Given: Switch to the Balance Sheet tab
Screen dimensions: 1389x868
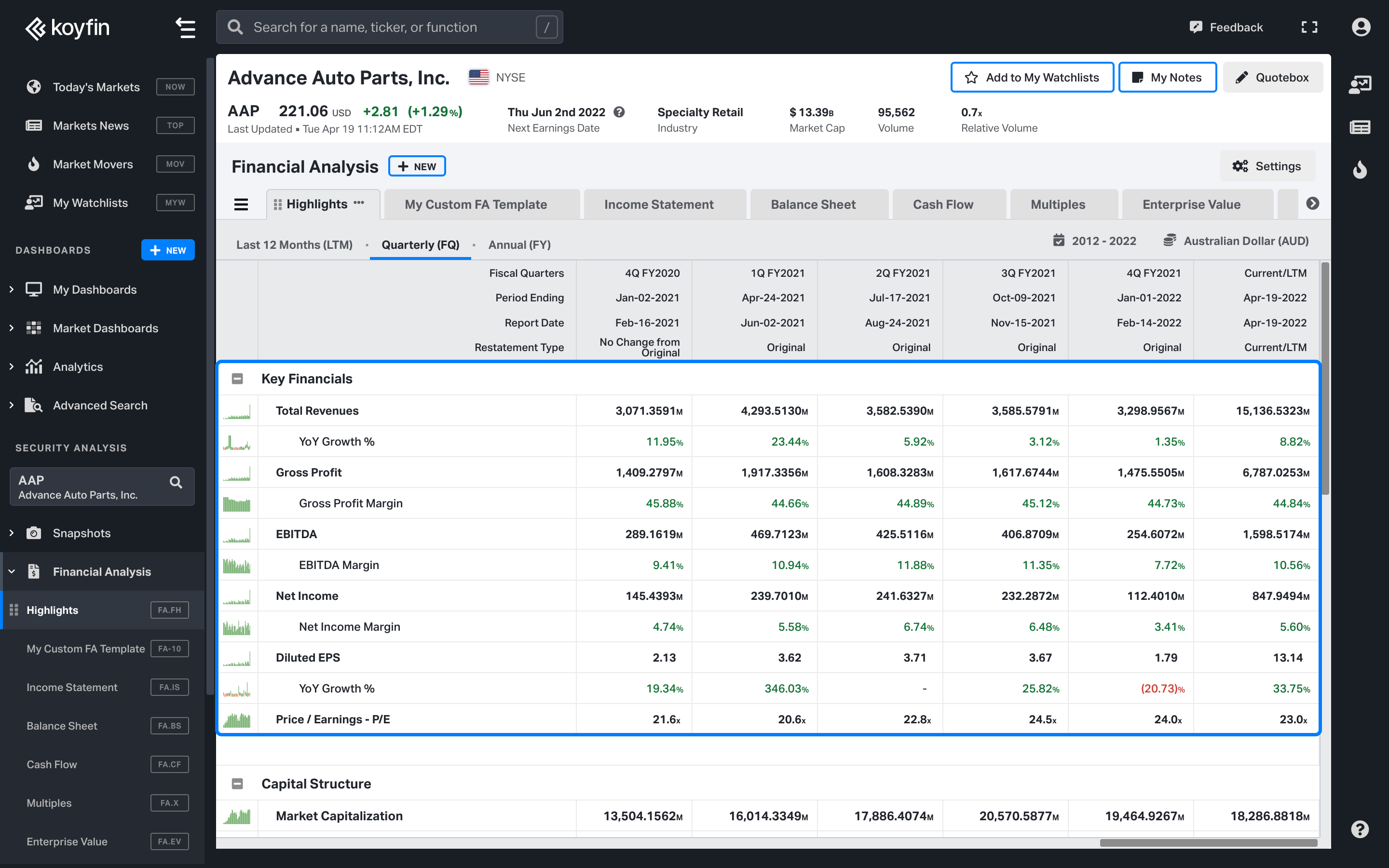Looking at the screenshot, I should coord(813,204).
